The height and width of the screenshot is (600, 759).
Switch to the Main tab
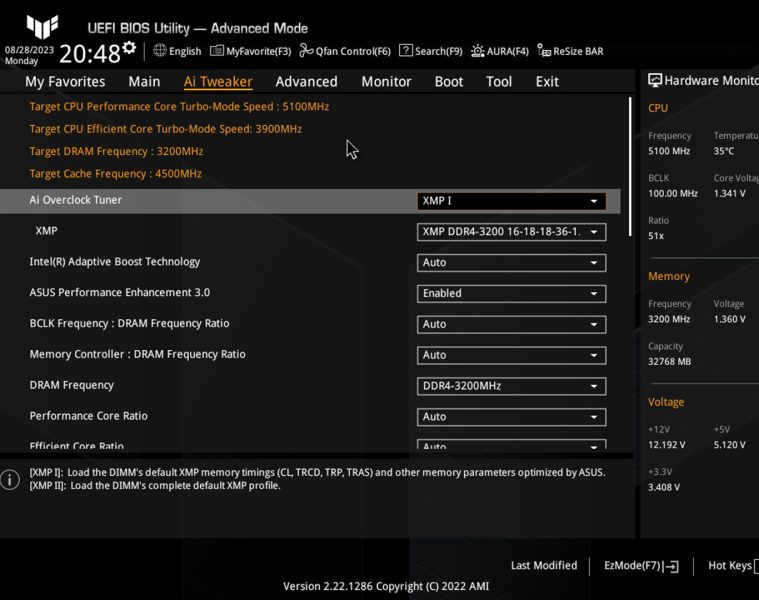click(144, 81)
